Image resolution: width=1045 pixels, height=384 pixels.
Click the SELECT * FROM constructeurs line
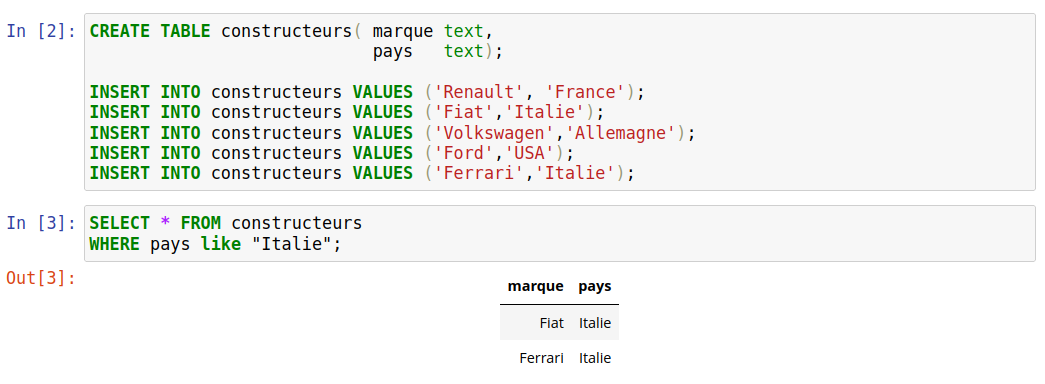click(x=226, y=223)
